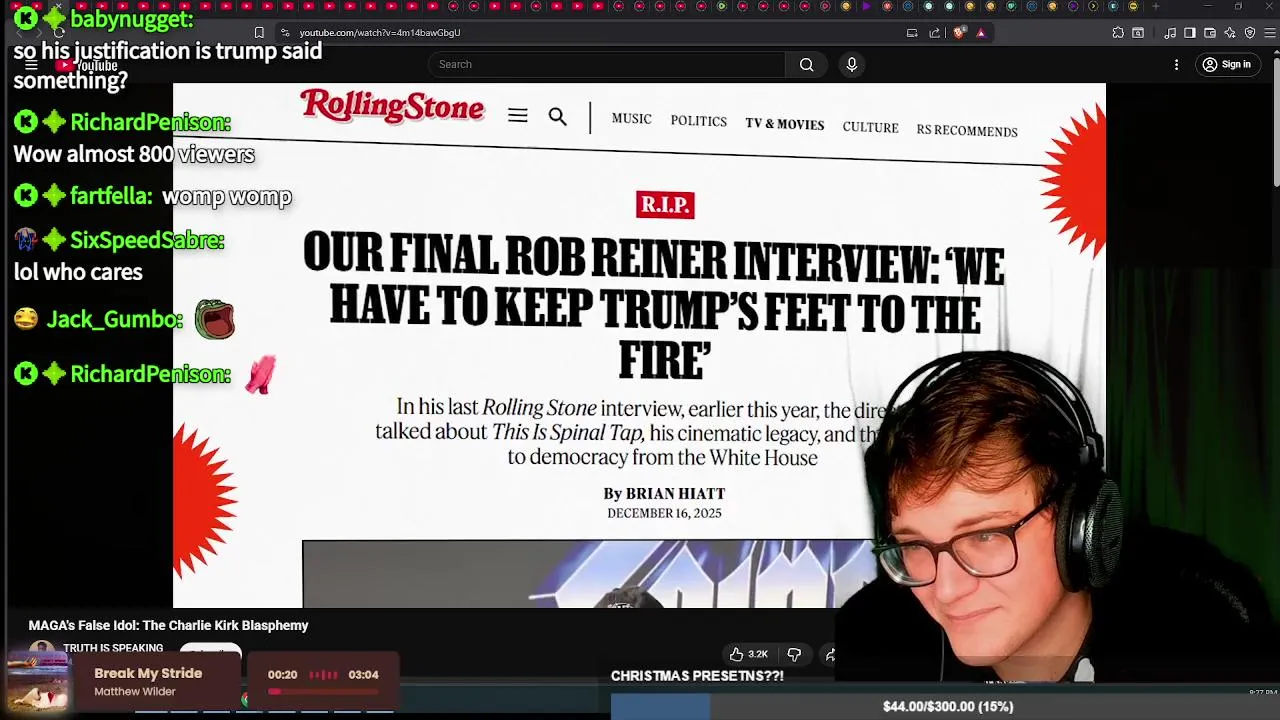This screenshot has width=1280, height=720.
Task: Toggle the browser sidebar panel icon
Action: (x=1190, y=33)
